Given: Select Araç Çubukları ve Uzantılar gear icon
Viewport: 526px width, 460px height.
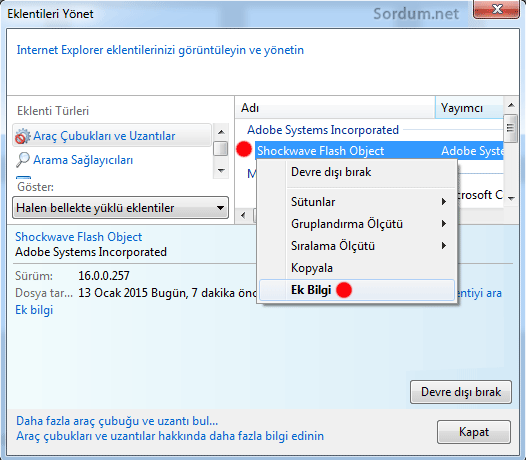Looking at the screenshot, I should [22, 136].
